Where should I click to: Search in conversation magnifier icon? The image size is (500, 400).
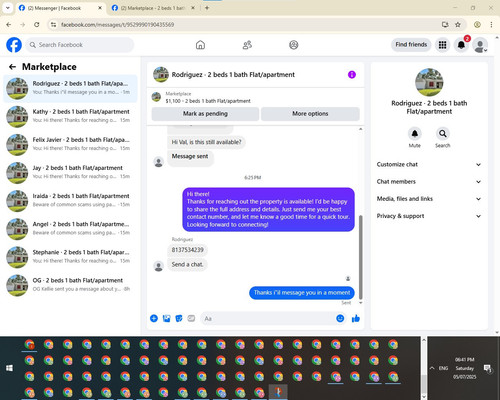(x=443, y=134)
